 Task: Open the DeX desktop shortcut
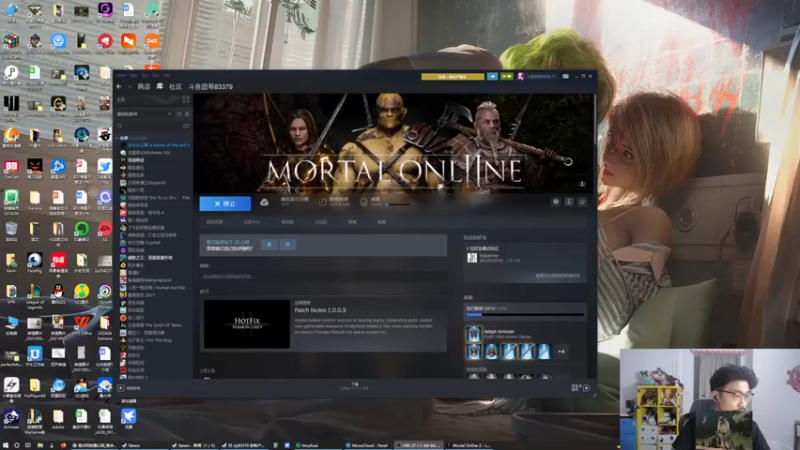(152, 44)
